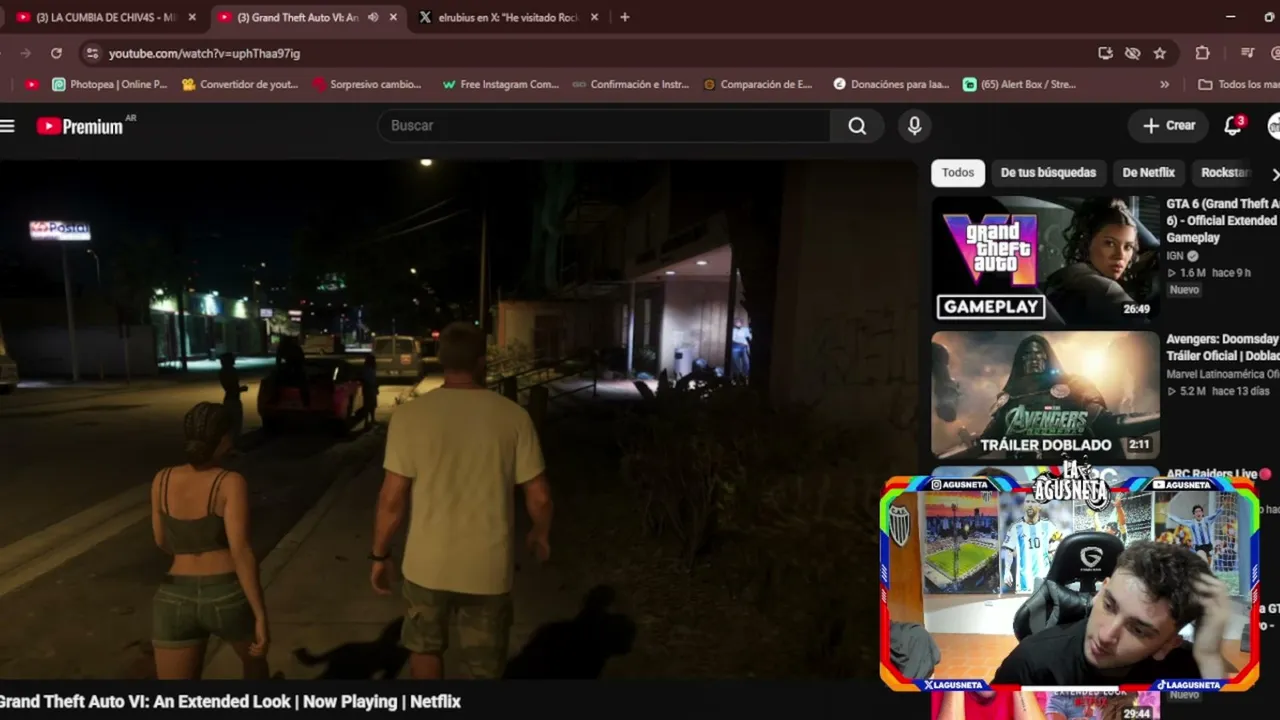Bookmark this page with the star

click(x=1160, y=53)
